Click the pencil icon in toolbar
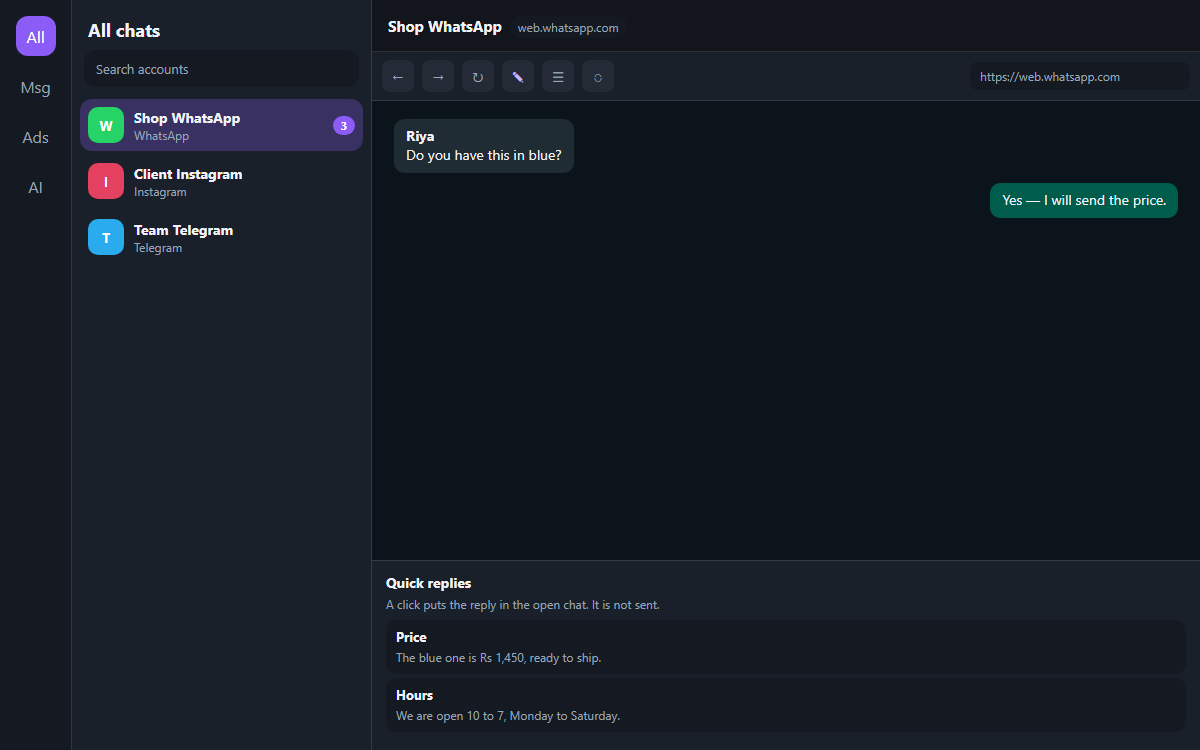 pyautogui.click(x=518, y=76)
